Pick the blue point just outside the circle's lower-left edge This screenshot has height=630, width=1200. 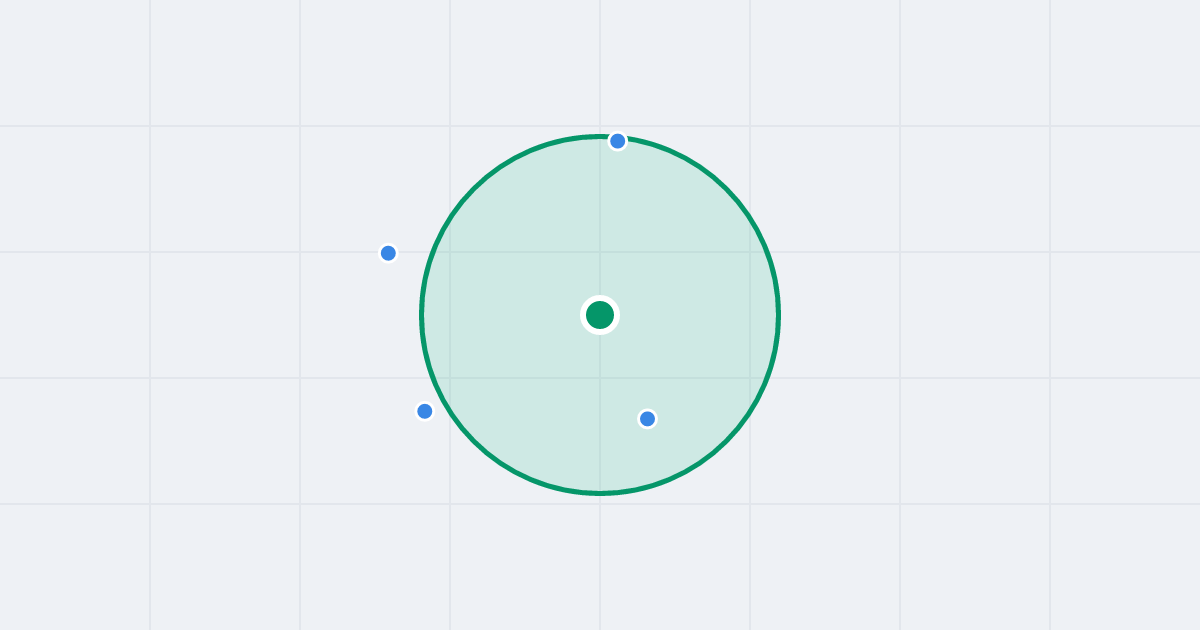click(x=425, y=411)
